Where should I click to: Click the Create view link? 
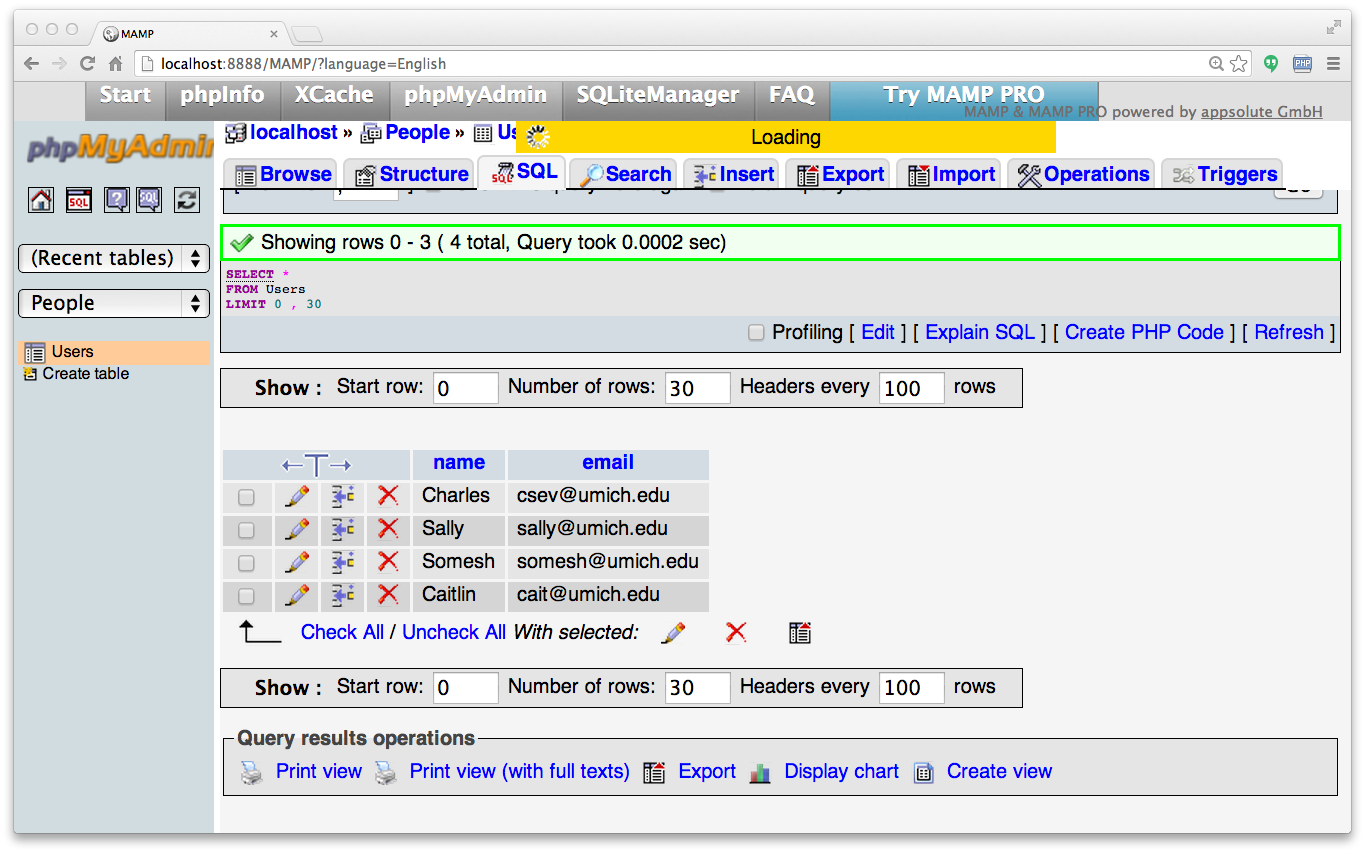999,771
